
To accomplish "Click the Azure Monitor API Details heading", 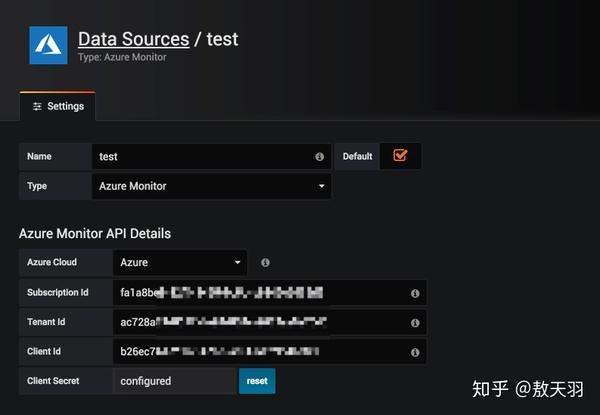I will [x=95, y=233].
